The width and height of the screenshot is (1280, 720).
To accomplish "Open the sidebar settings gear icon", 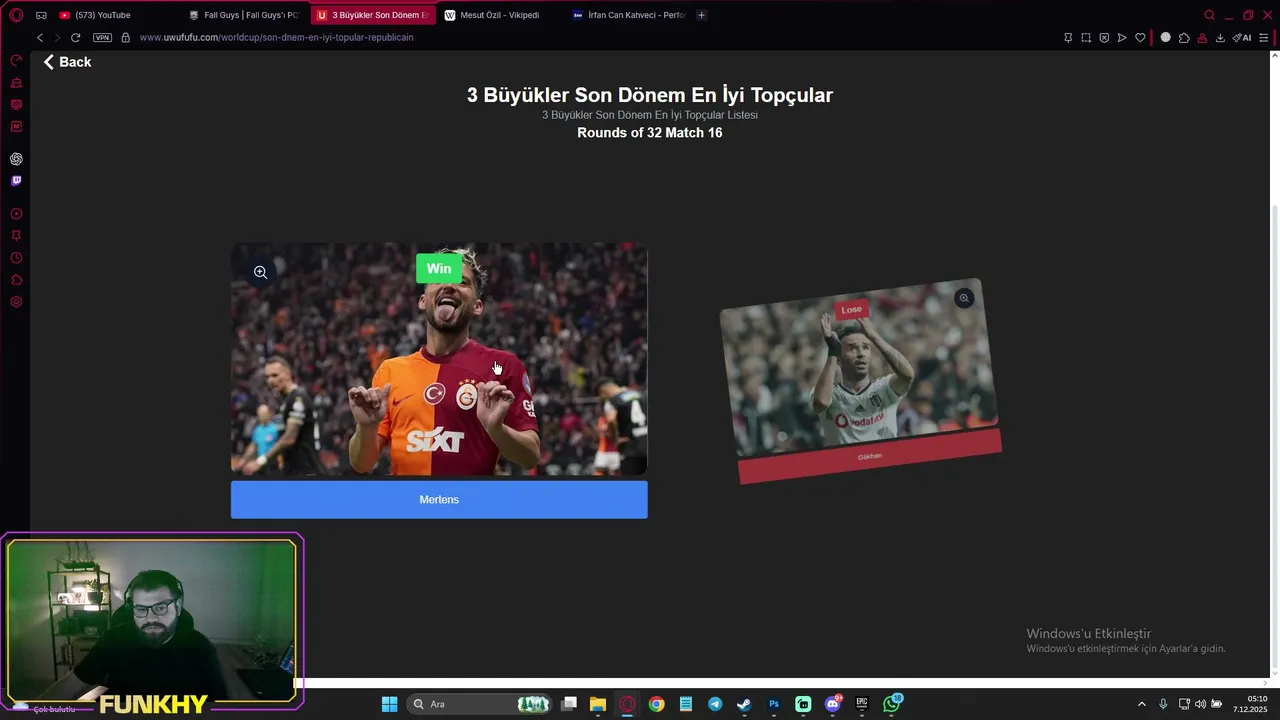I will [16, 302].
